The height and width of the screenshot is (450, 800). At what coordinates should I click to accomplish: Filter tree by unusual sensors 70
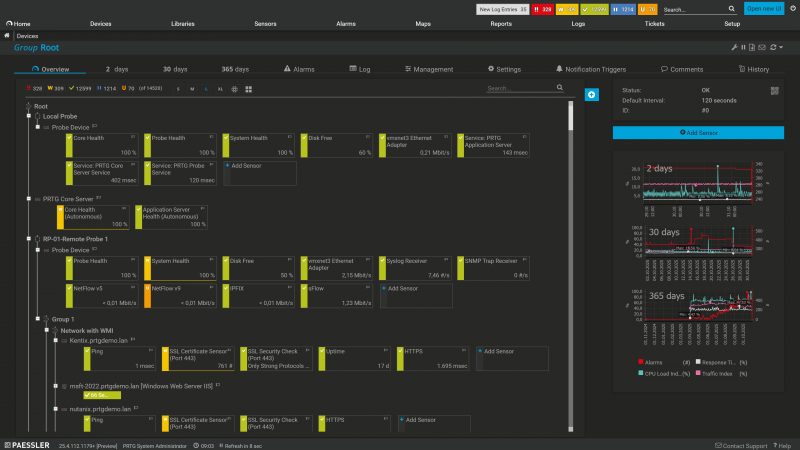pyautogui.click(x=128, y=88)
